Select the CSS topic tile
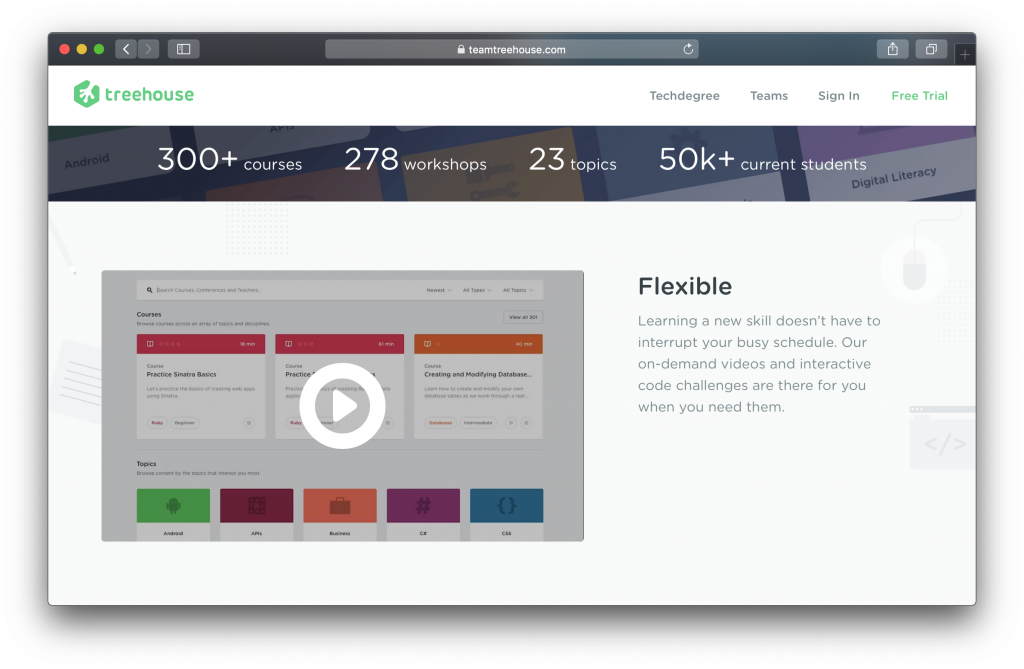The width and height of the screenshot is (1024, 669). tap(507, 514)
